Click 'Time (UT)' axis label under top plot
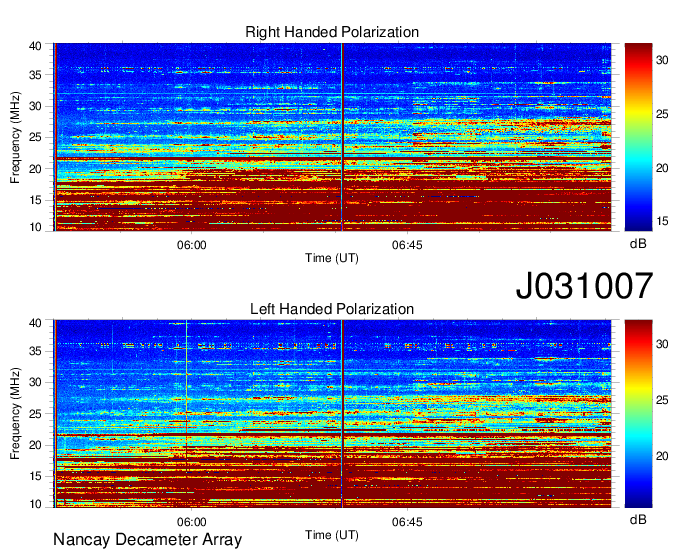 pyautogui.click(x=332, y=258)
